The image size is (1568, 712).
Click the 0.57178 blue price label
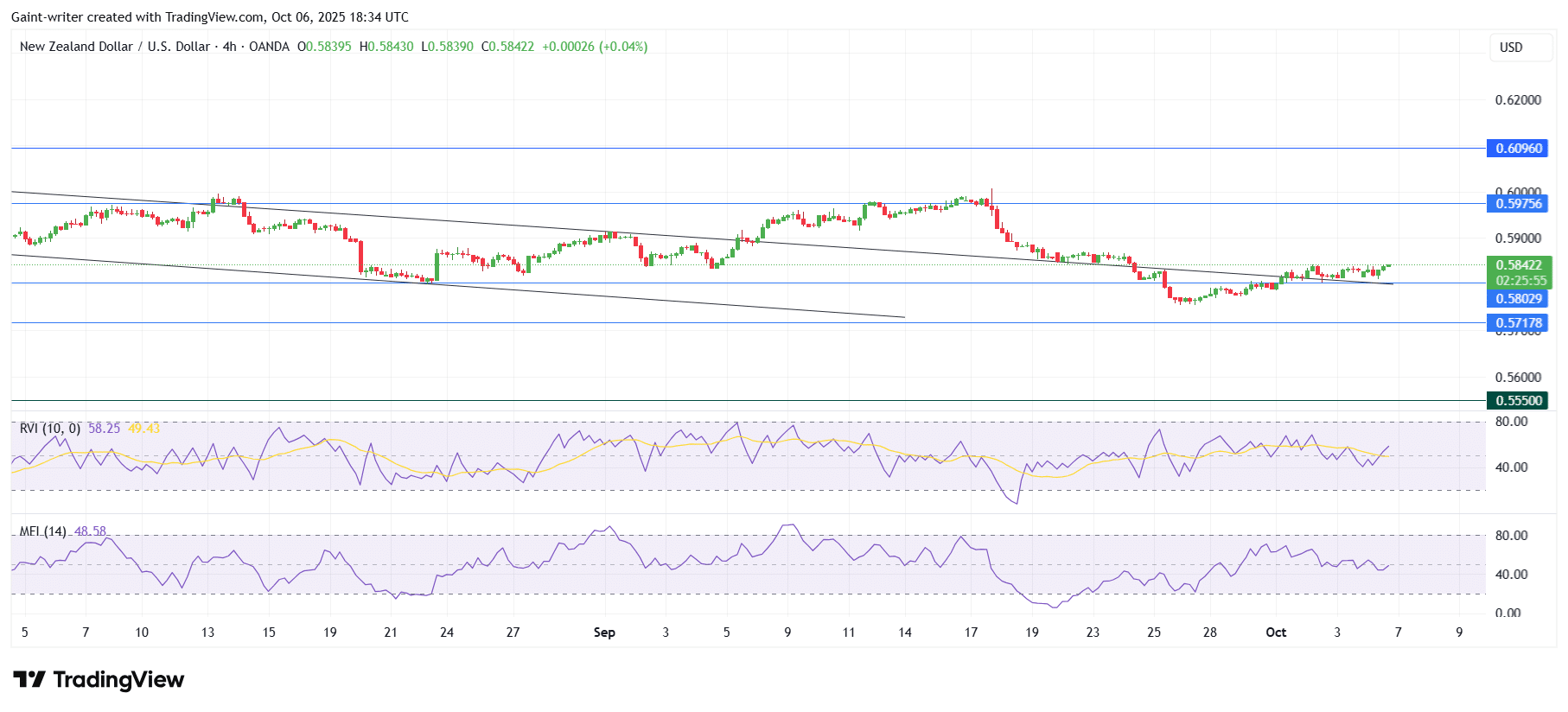(x=1518, y=323)
